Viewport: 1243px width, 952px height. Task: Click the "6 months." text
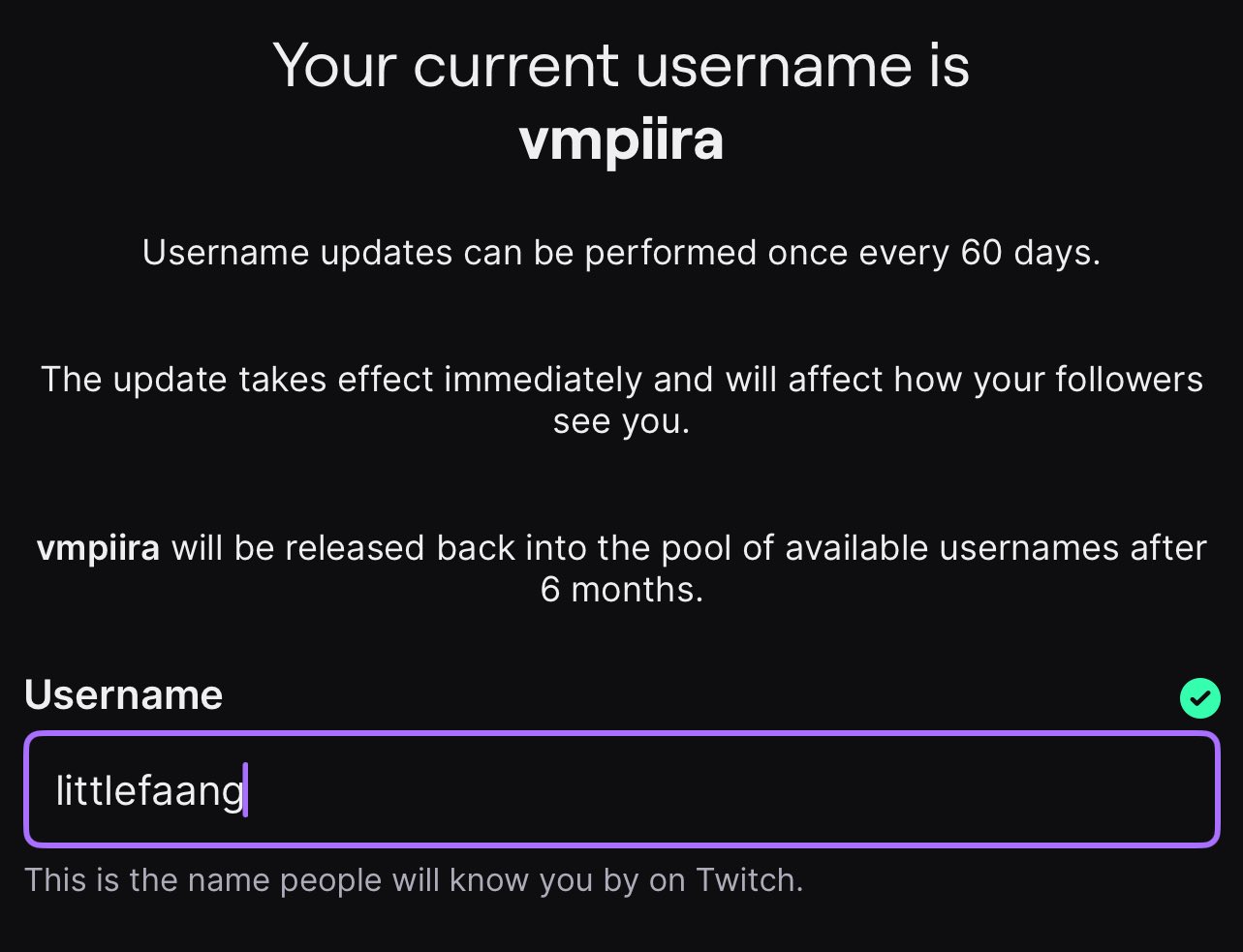[621, 590]
